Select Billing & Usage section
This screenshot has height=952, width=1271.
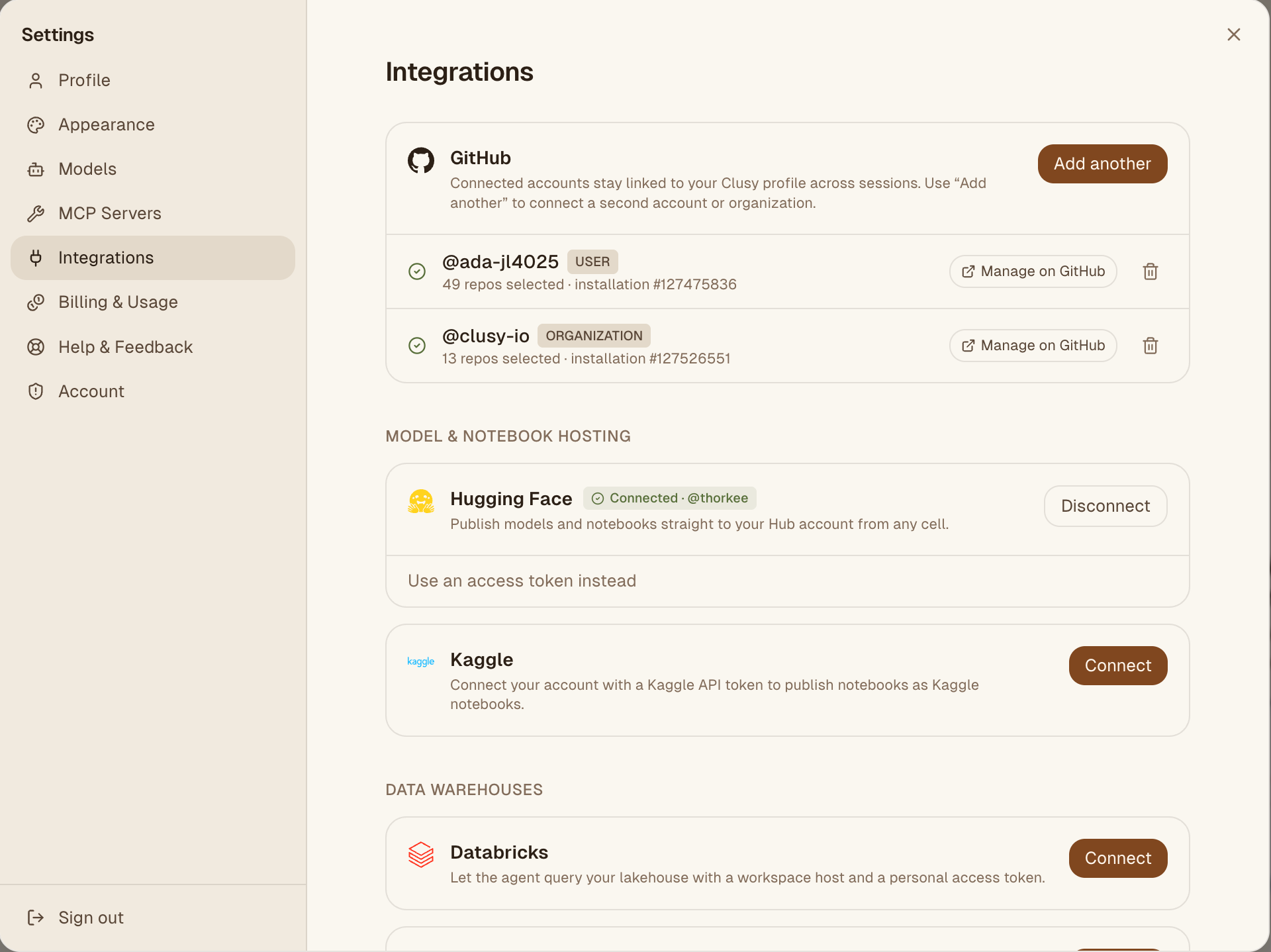click(x=153, y=303)
